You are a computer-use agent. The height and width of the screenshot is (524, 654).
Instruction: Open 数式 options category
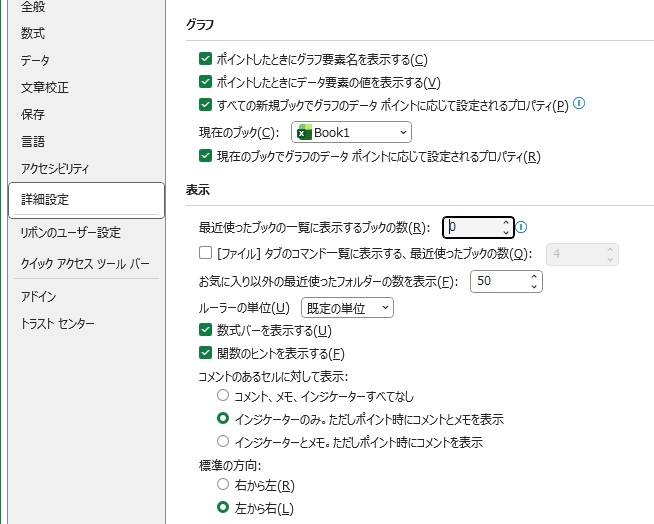coord(33,33)
